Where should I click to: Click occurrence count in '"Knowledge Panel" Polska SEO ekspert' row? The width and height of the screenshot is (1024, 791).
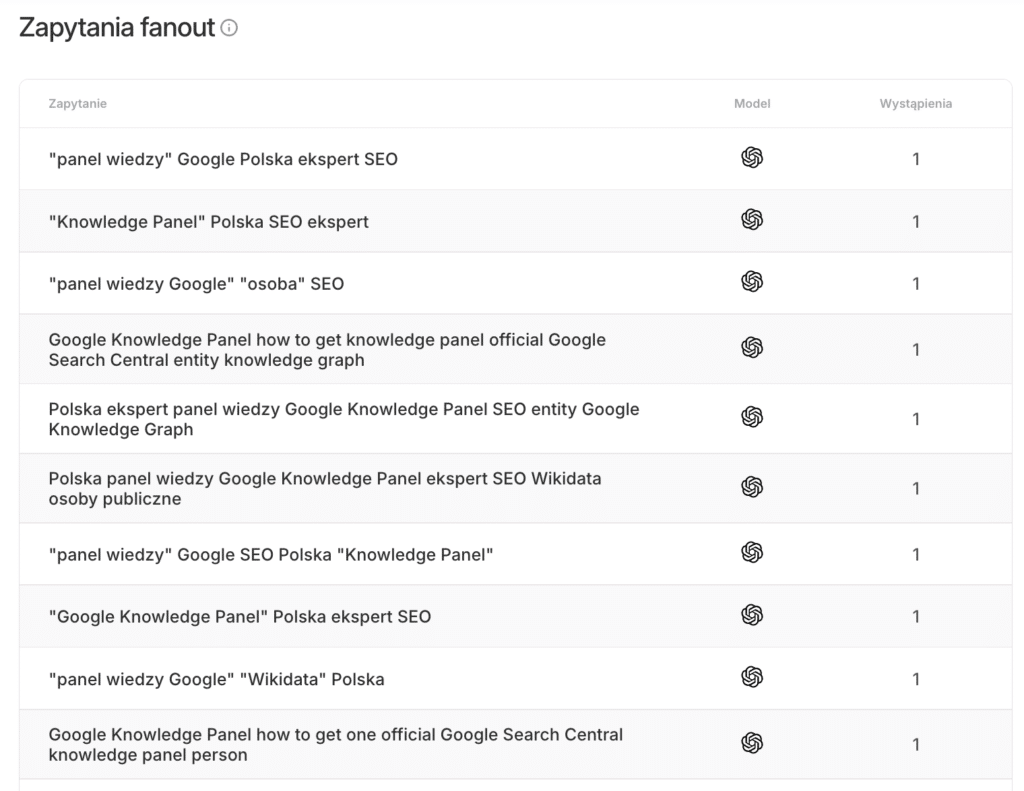(916, 222)
